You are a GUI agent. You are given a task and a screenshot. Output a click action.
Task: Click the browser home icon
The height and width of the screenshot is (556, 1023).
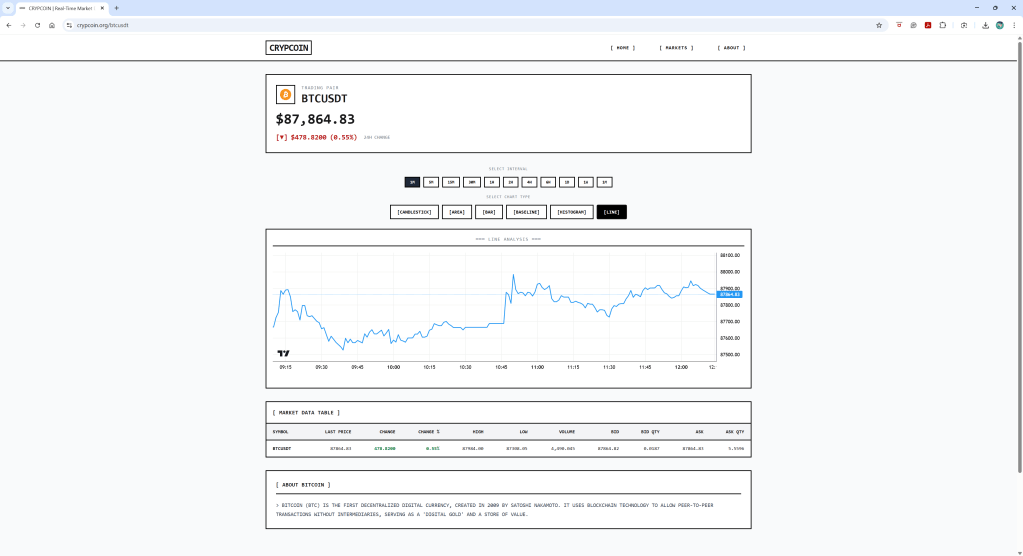51,25
